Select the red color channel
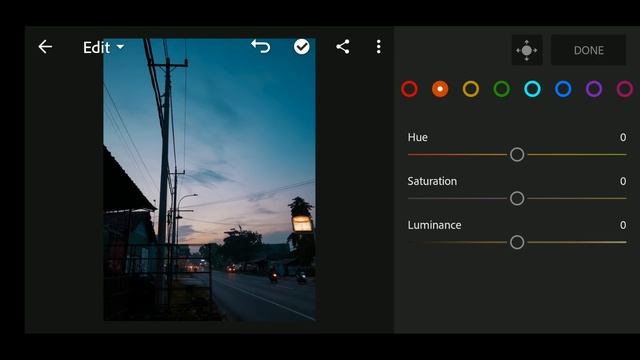This screenshot has height=360, width=640. [x=409, y=89]
